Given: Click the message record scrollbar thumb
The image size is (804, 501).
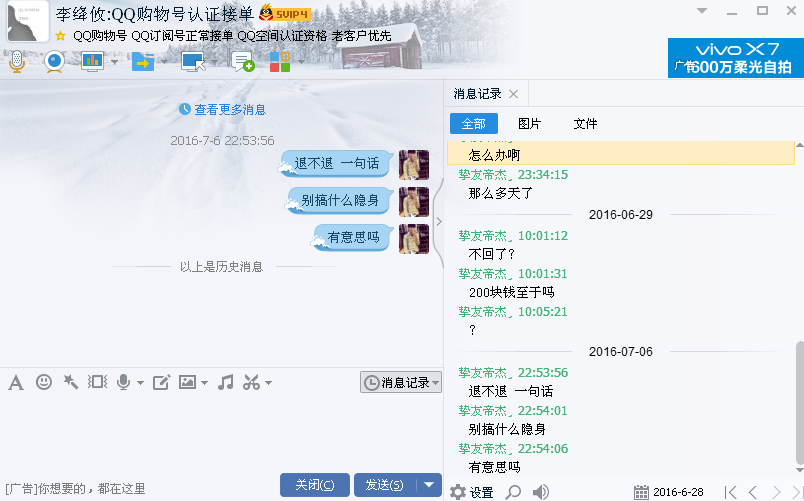Looking at the screenshot, I should coord(800,402).
